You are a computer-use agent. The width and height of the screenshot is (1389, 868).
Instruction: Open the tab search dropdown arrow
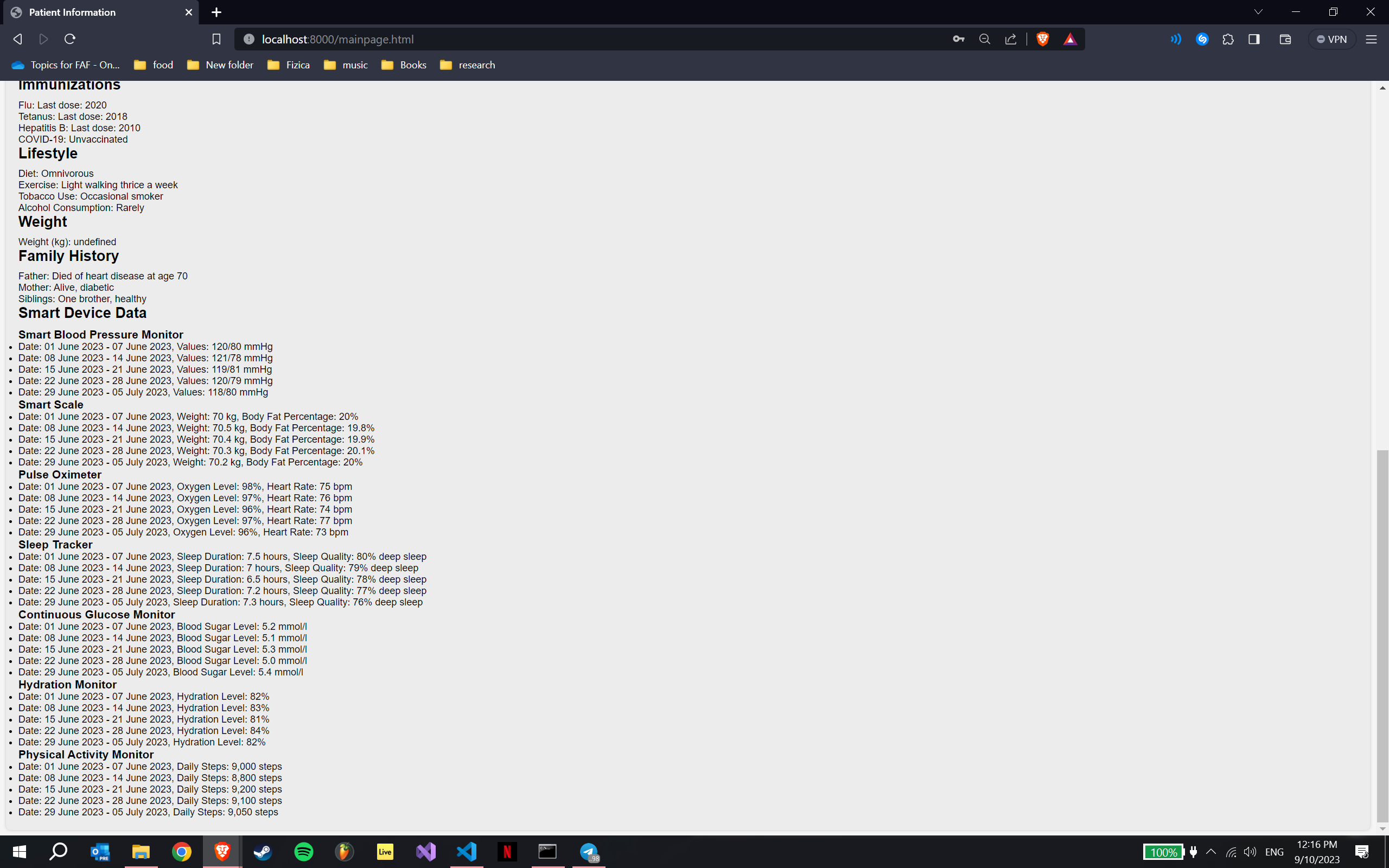pos(1258,12)
